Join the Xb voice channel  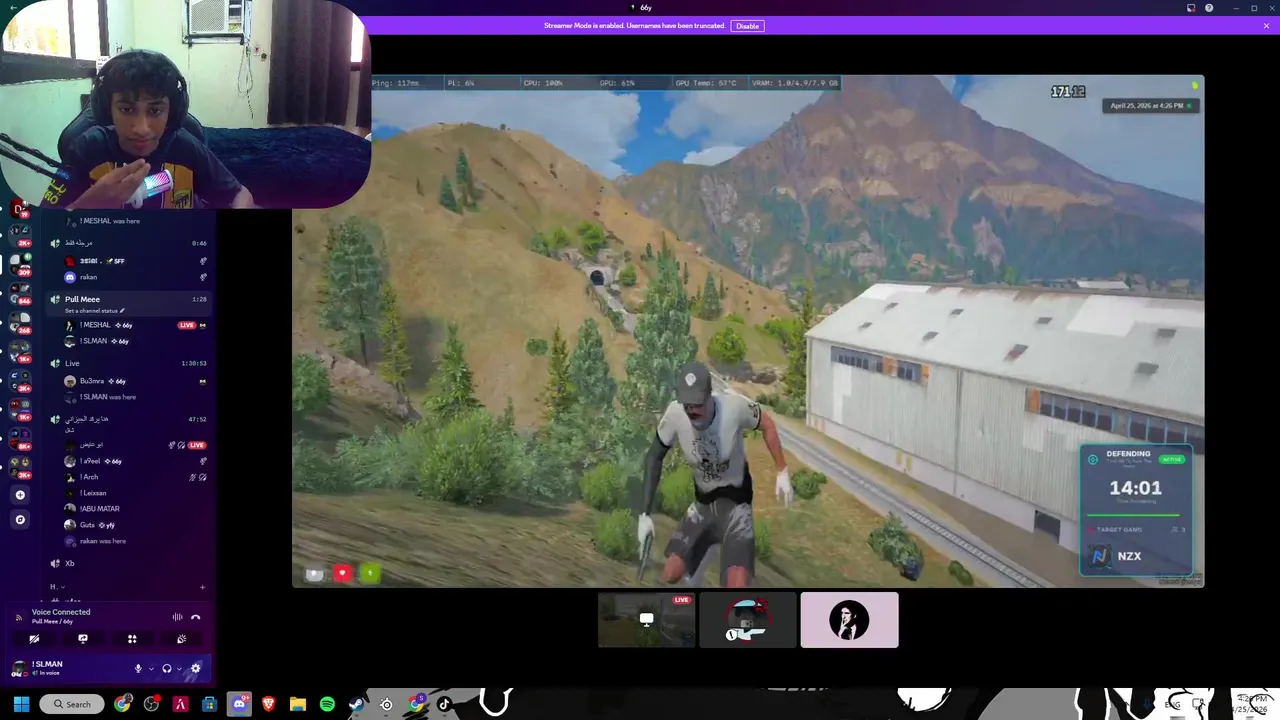click(128, 563)
